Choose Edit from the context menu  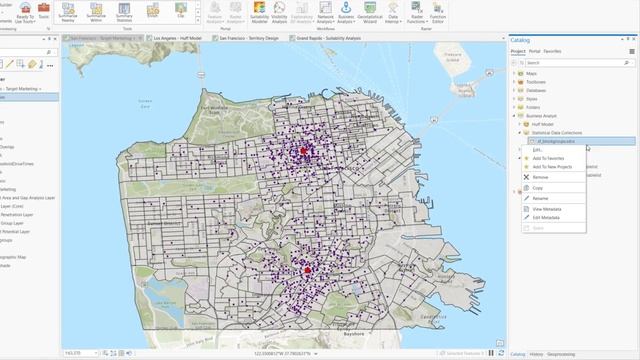pos(554,150)
